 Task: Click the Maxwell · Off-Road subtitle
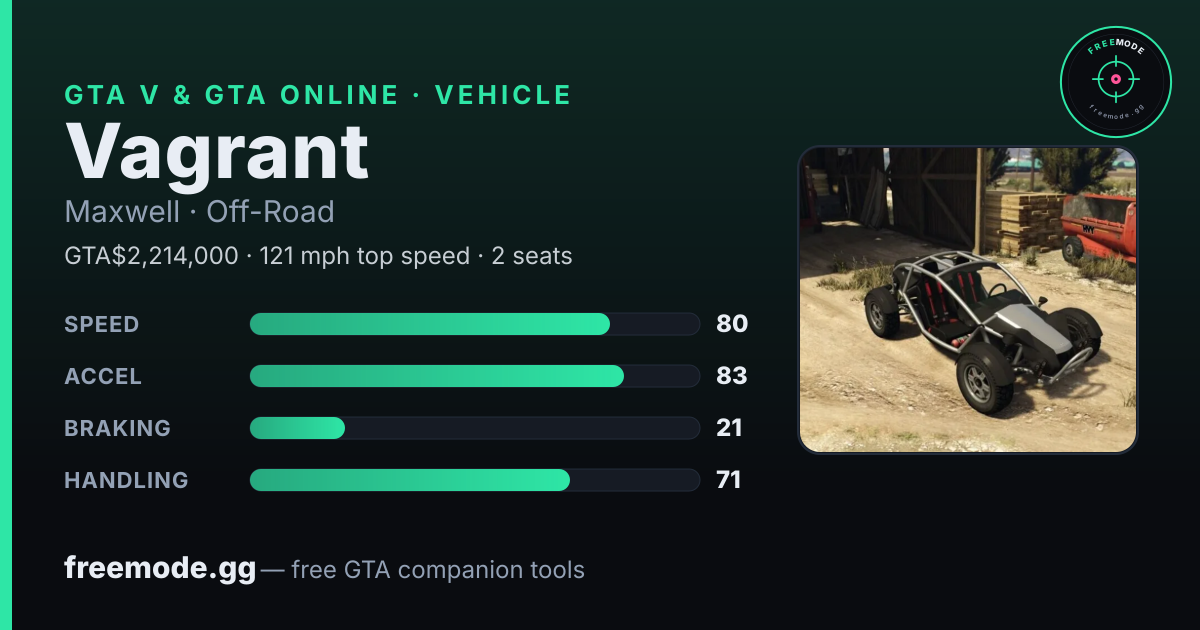(x=199, y=212)
